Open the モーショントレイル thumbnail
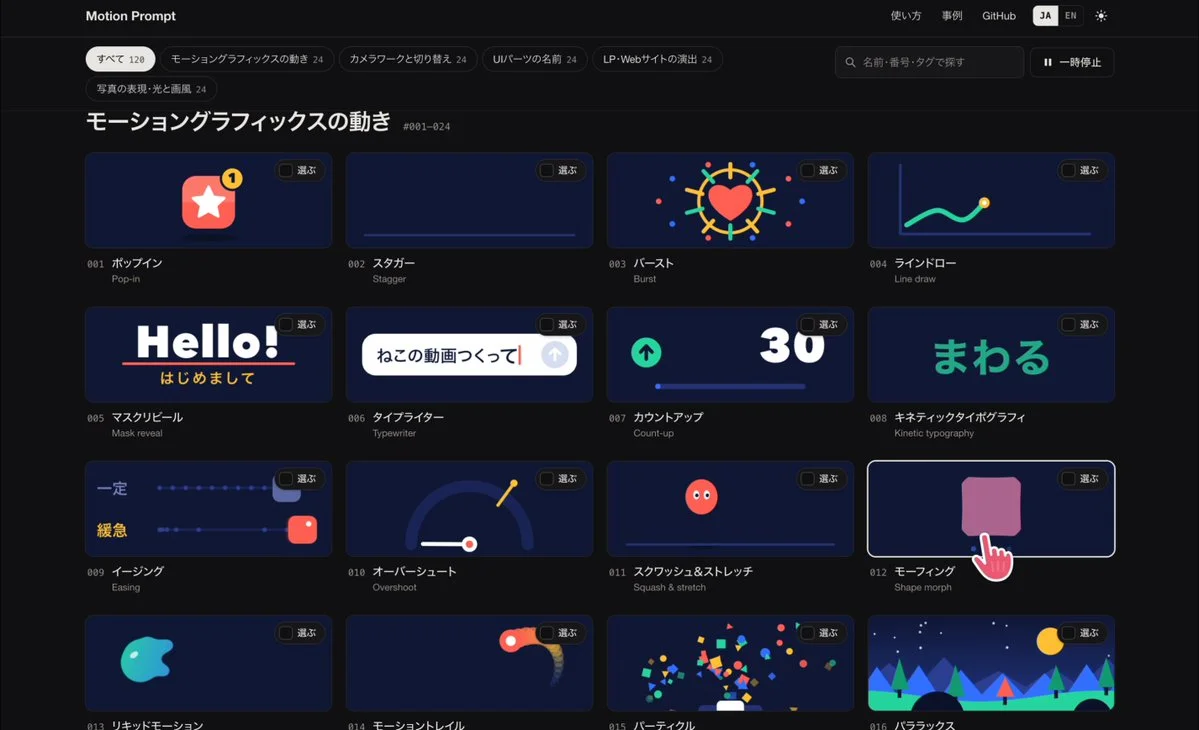This screenshot has height=730, width=1199. click(x=470, y=663)
